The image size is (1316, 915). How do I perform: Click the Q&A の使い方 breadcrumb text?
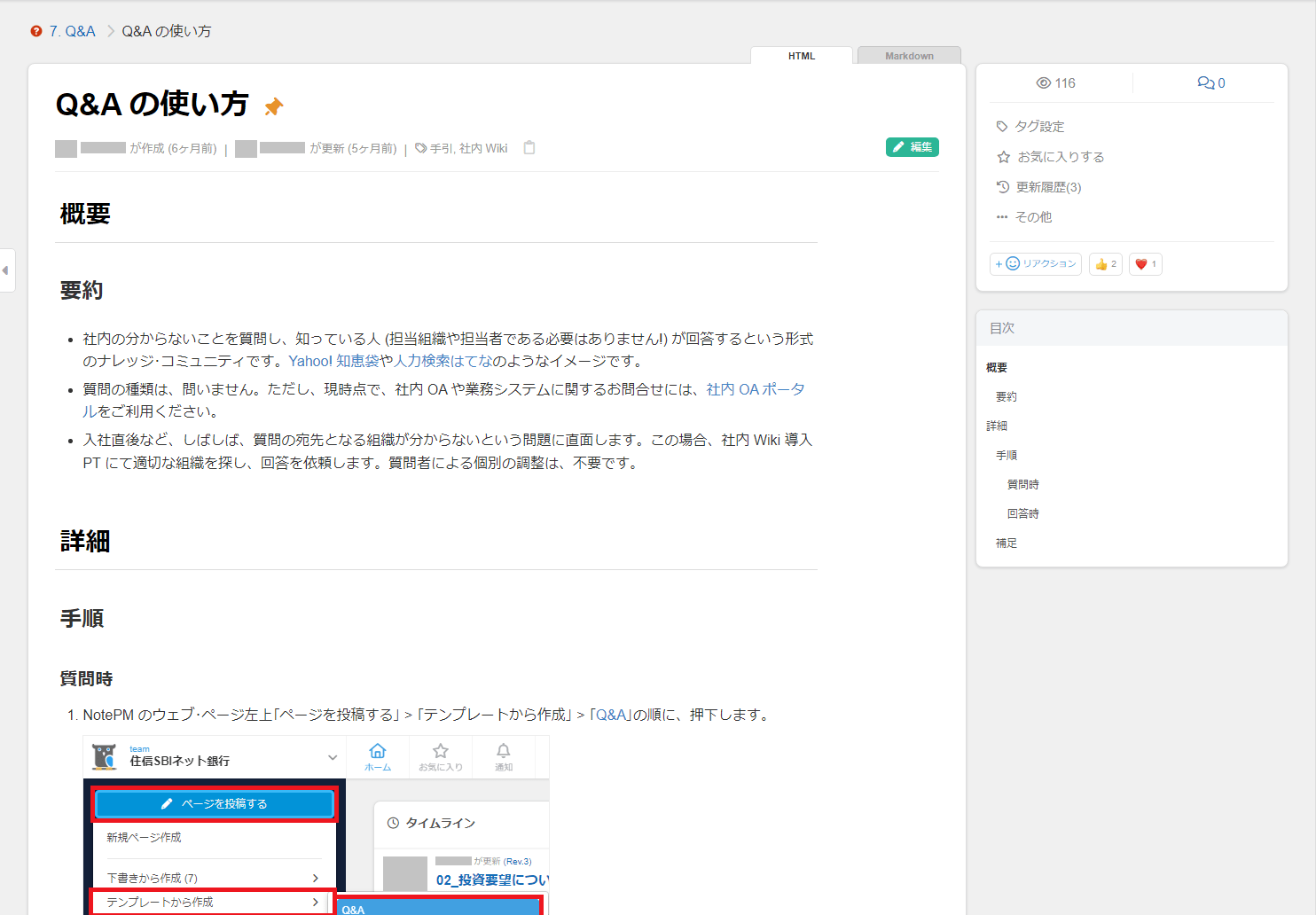(x=167, y=31)
